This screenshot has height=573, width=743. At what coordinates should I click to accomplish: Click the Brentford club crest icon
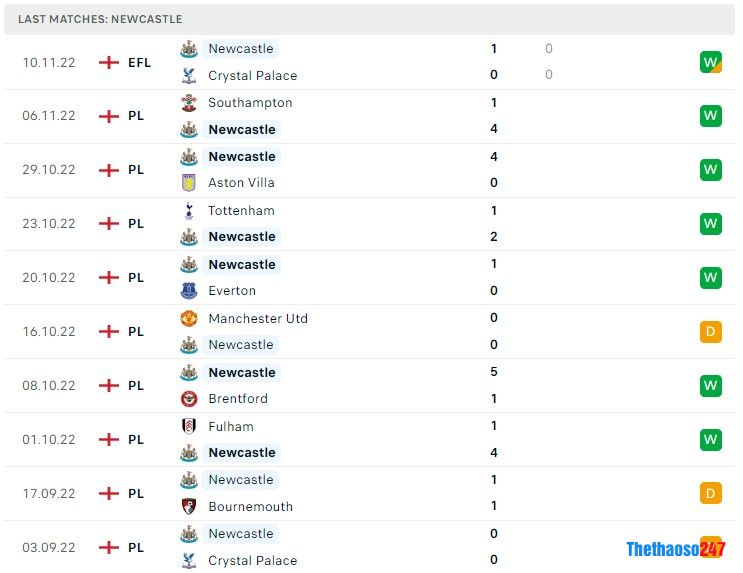(189, 399)
